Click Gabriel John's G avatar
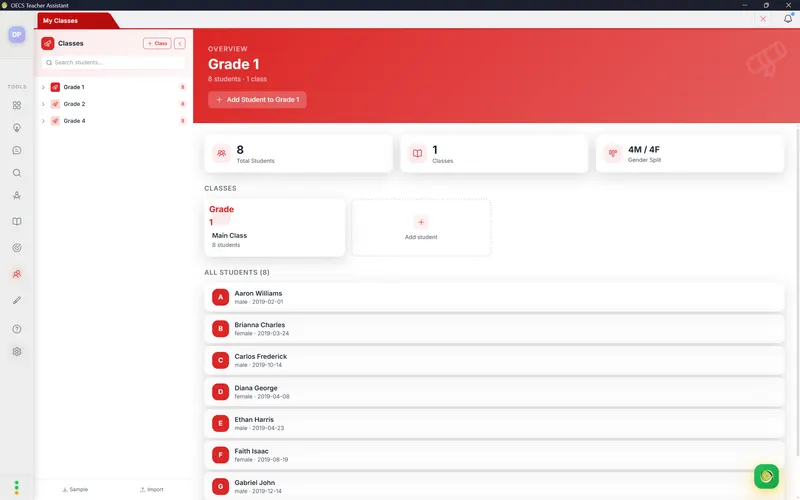Viewport: 800px width, 500px height. coord(220,486)
